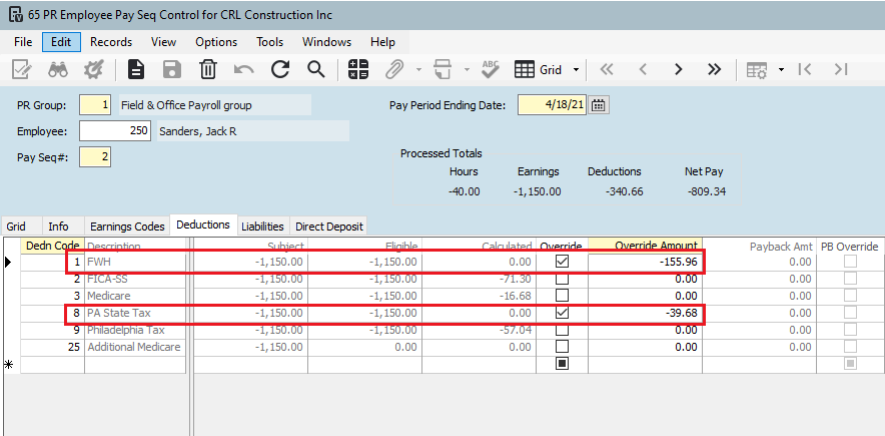Go to the next record arrow

[x=678, y=69]
